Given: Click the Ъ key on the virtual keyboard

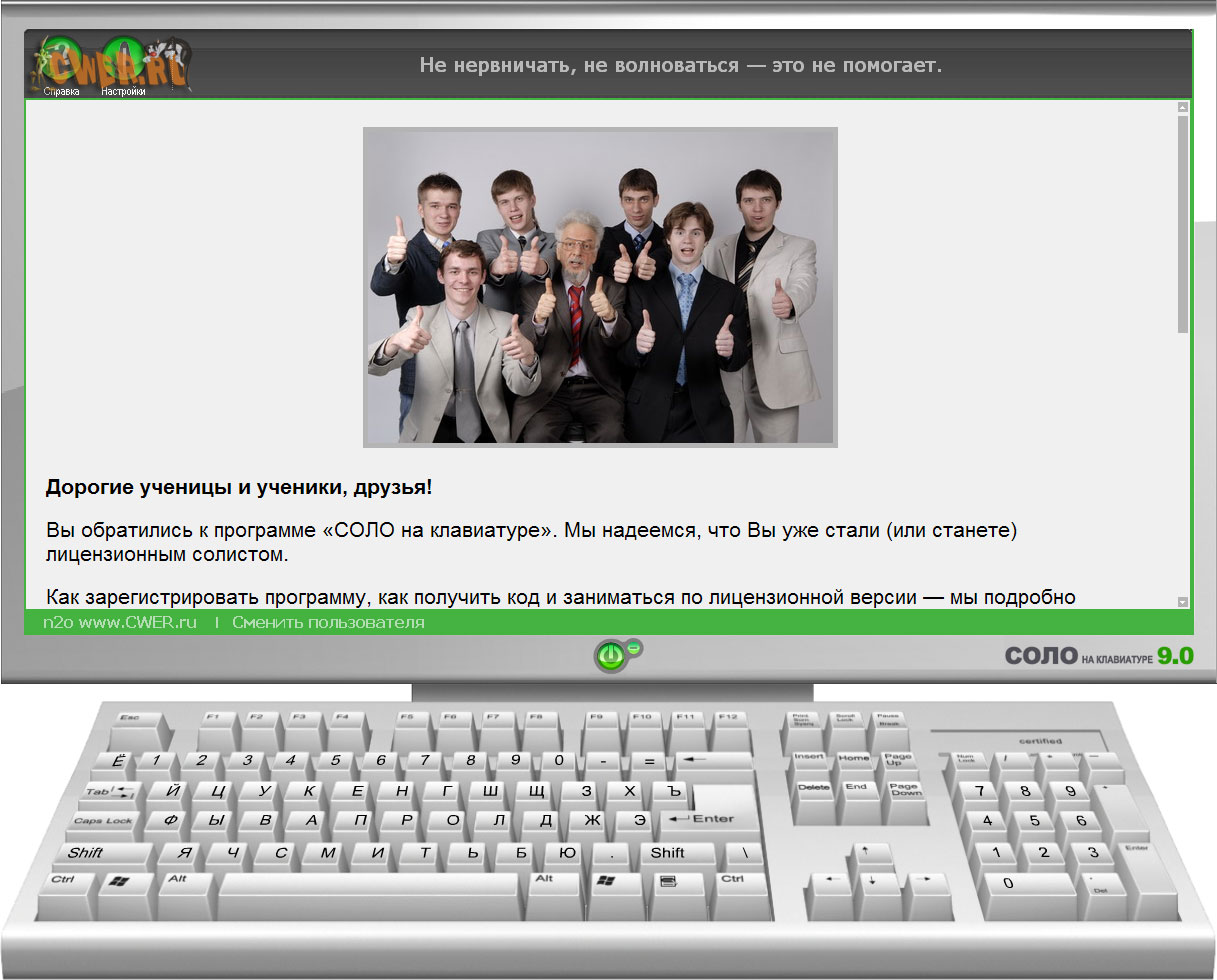Looking at the screenshot, I should pos(673,797).
